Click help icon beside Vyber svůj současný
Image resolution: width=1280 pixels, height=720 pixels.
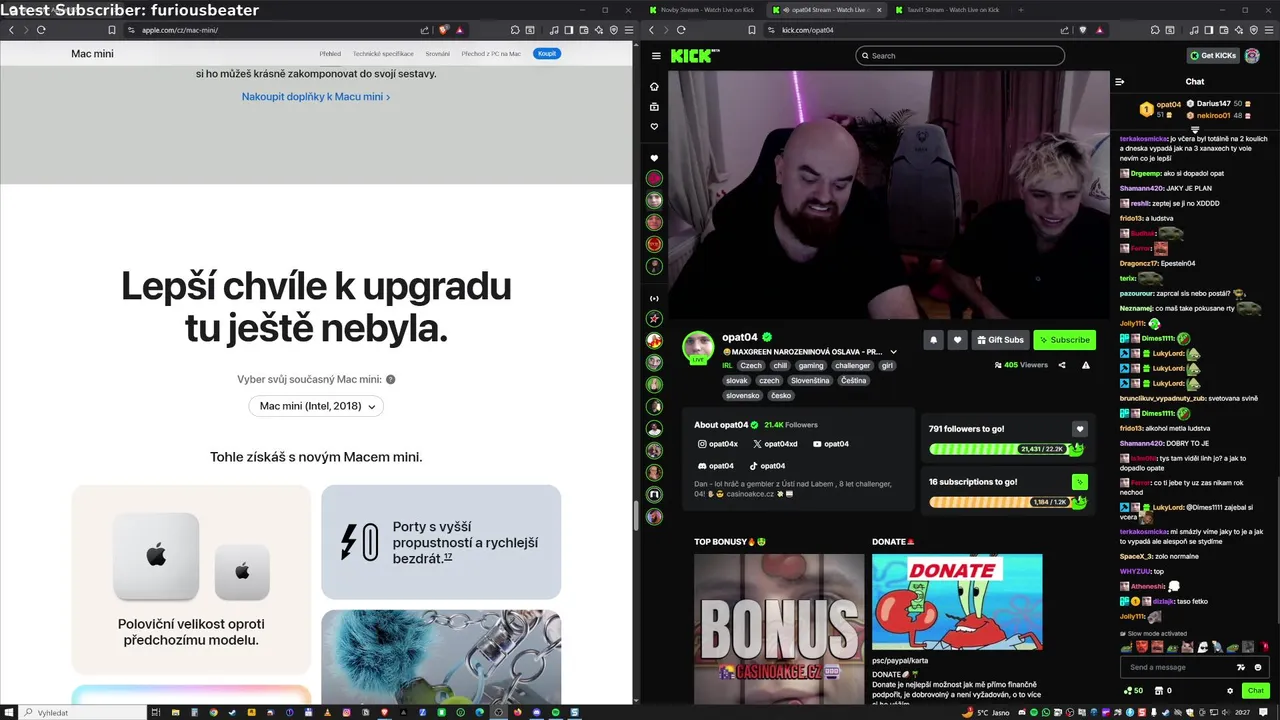[391, 379]
